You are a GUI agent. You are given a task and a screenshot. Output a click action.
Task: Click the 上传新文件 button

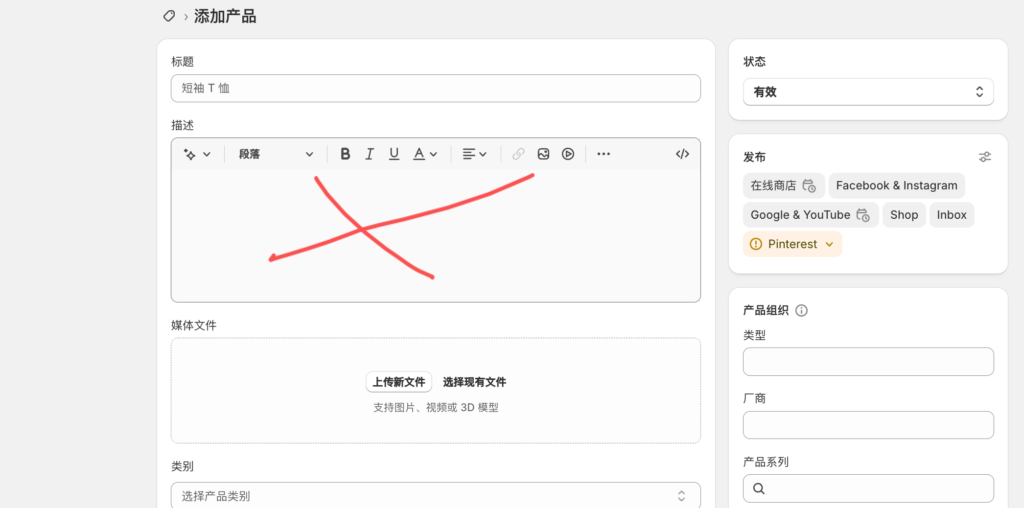pyautogui.click(x=398, y=382)
